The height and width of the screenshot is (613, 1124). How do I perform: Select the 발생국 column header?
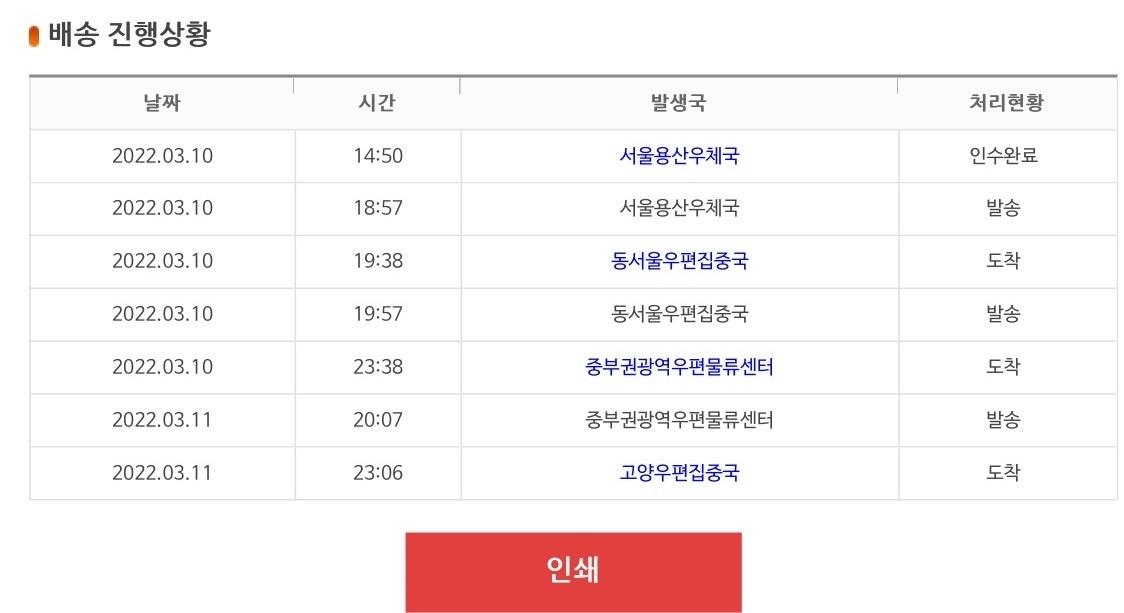679,103
